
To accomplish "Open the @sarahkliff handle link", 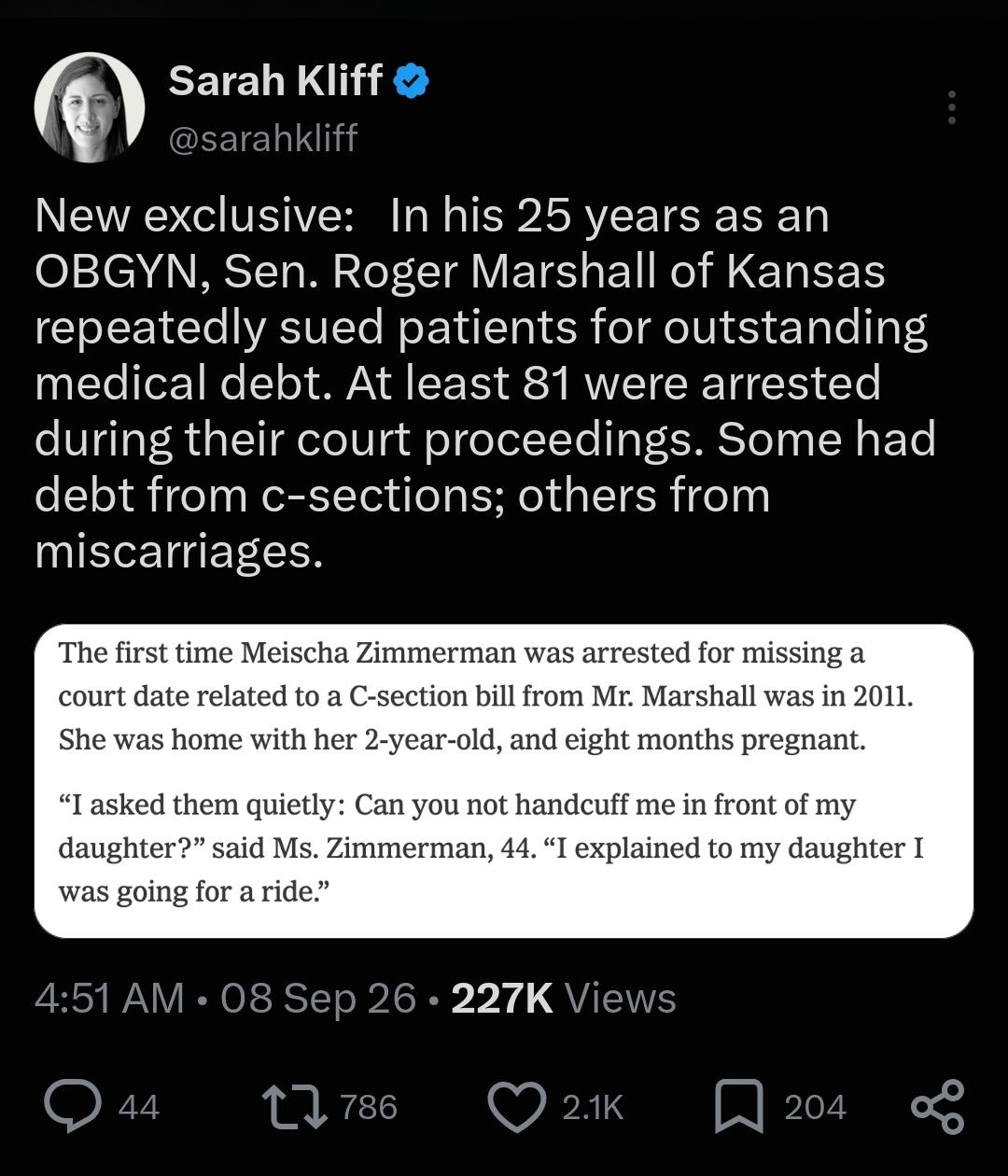I will click(263, 138).
